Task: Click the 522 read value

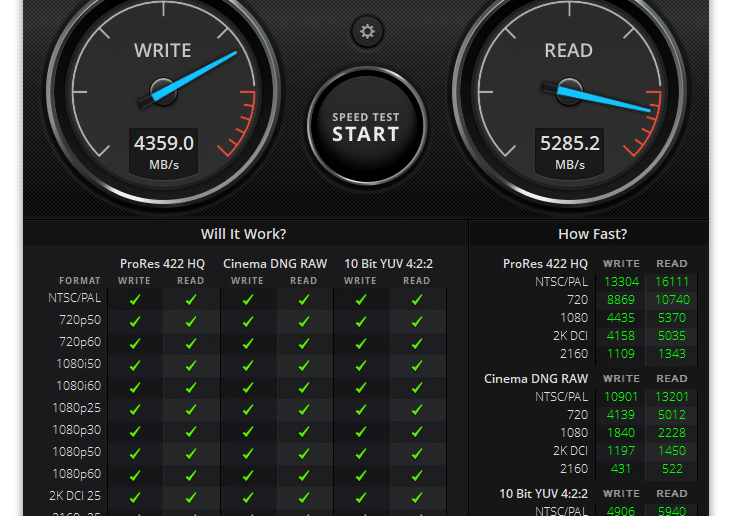Action: point(672,468)
